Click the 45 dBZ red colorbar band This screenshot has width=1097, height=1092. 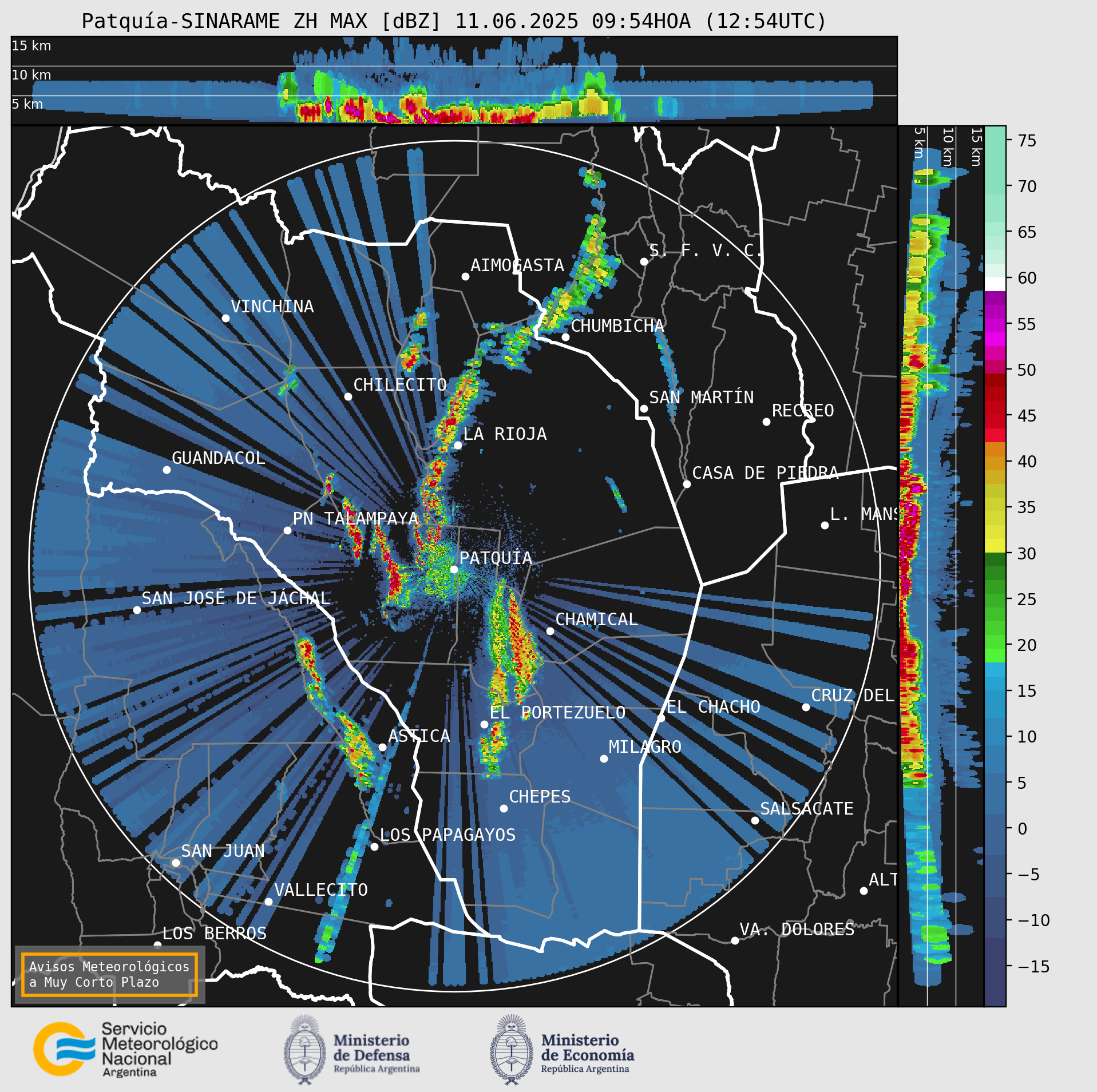click(x=995, y=415)
